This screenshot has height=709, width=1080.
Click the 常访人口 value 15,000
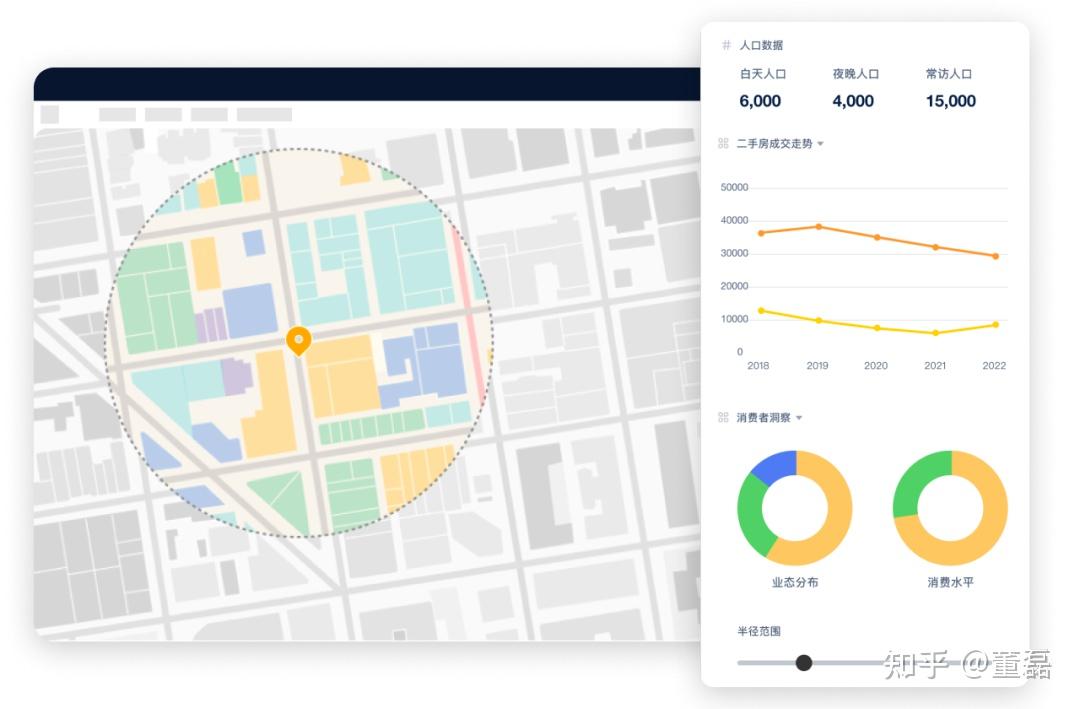[x=949, y=100]
